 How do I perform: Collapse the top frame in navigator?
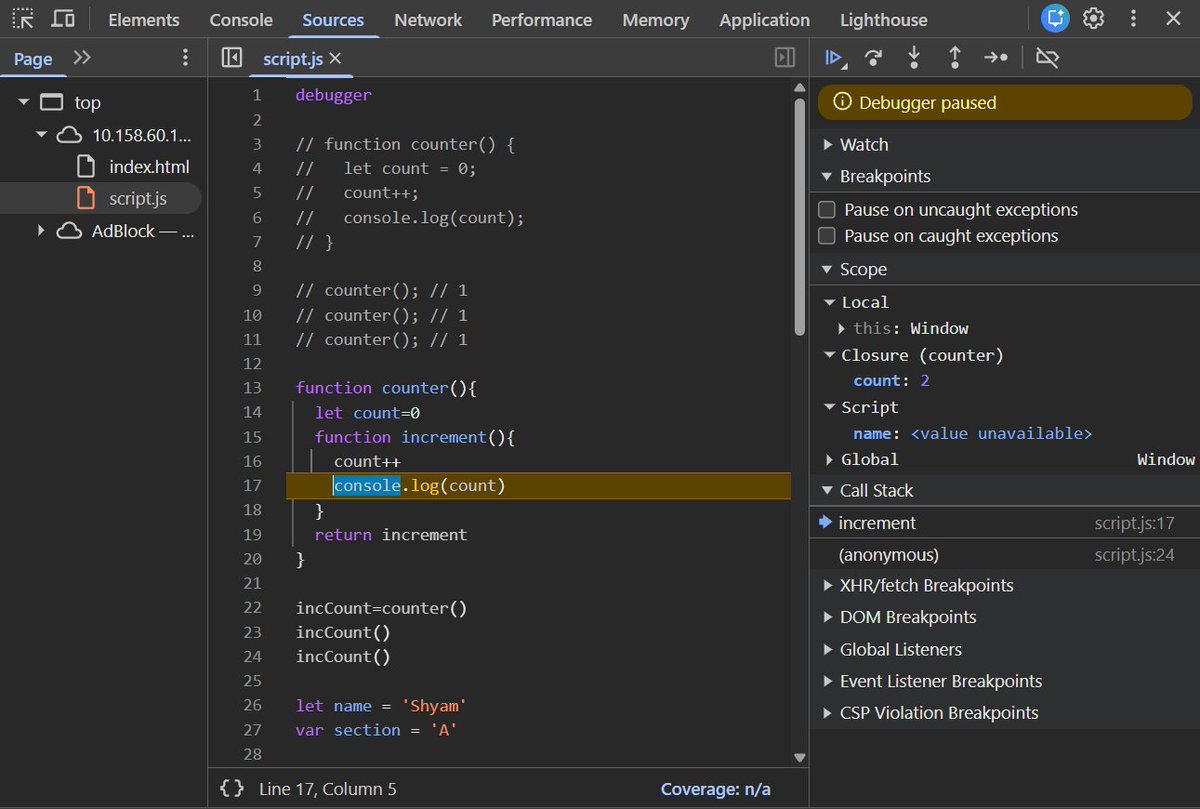click(x=23, y=102)
